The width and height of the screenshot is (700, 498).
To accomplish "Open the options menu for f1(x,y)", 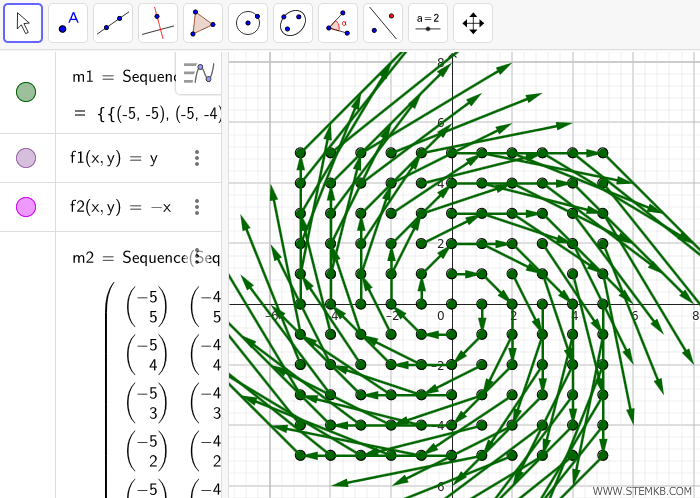I will tap(197, 158).
